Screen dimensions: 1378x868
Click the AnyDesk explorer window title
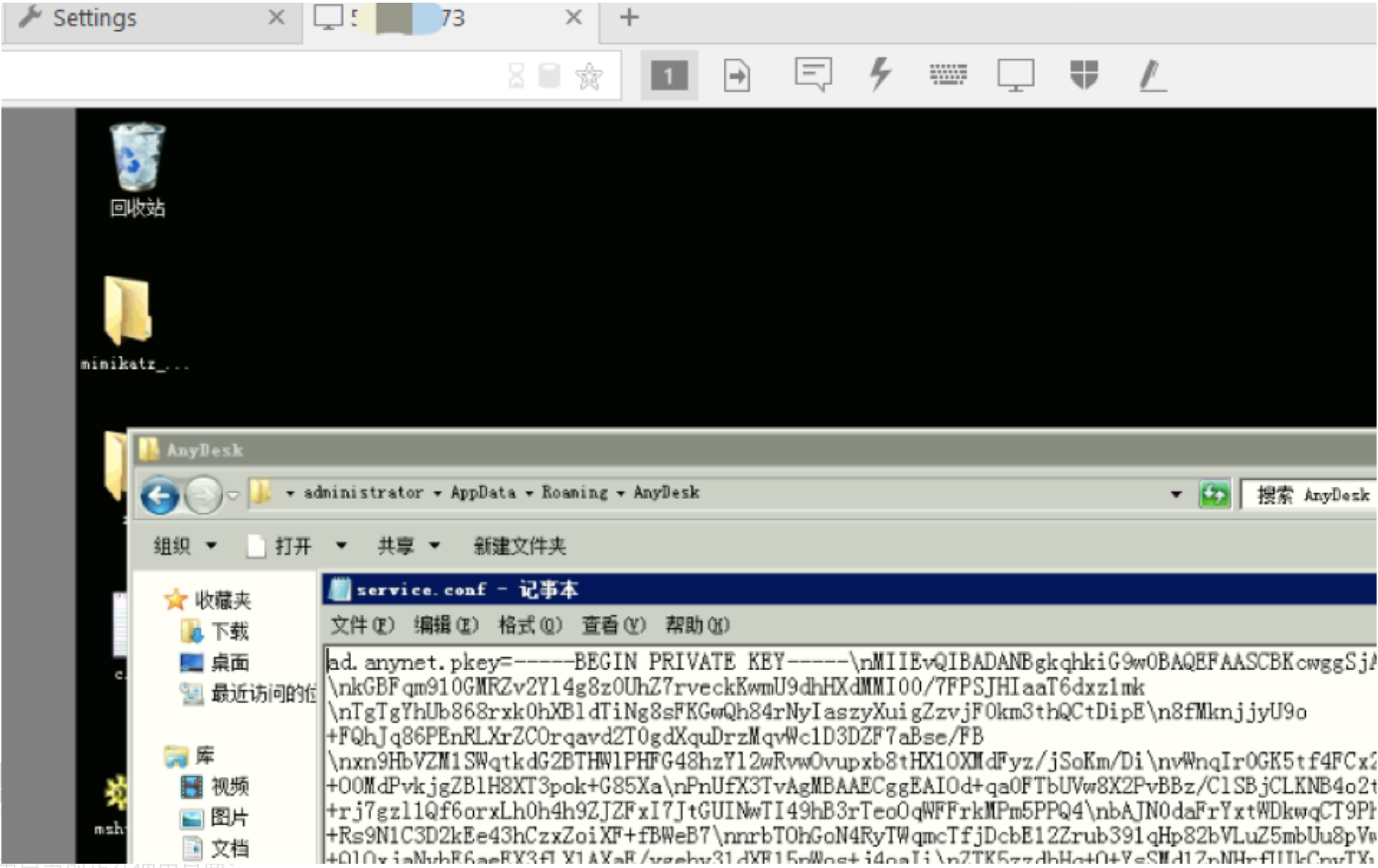click(205, 451)
